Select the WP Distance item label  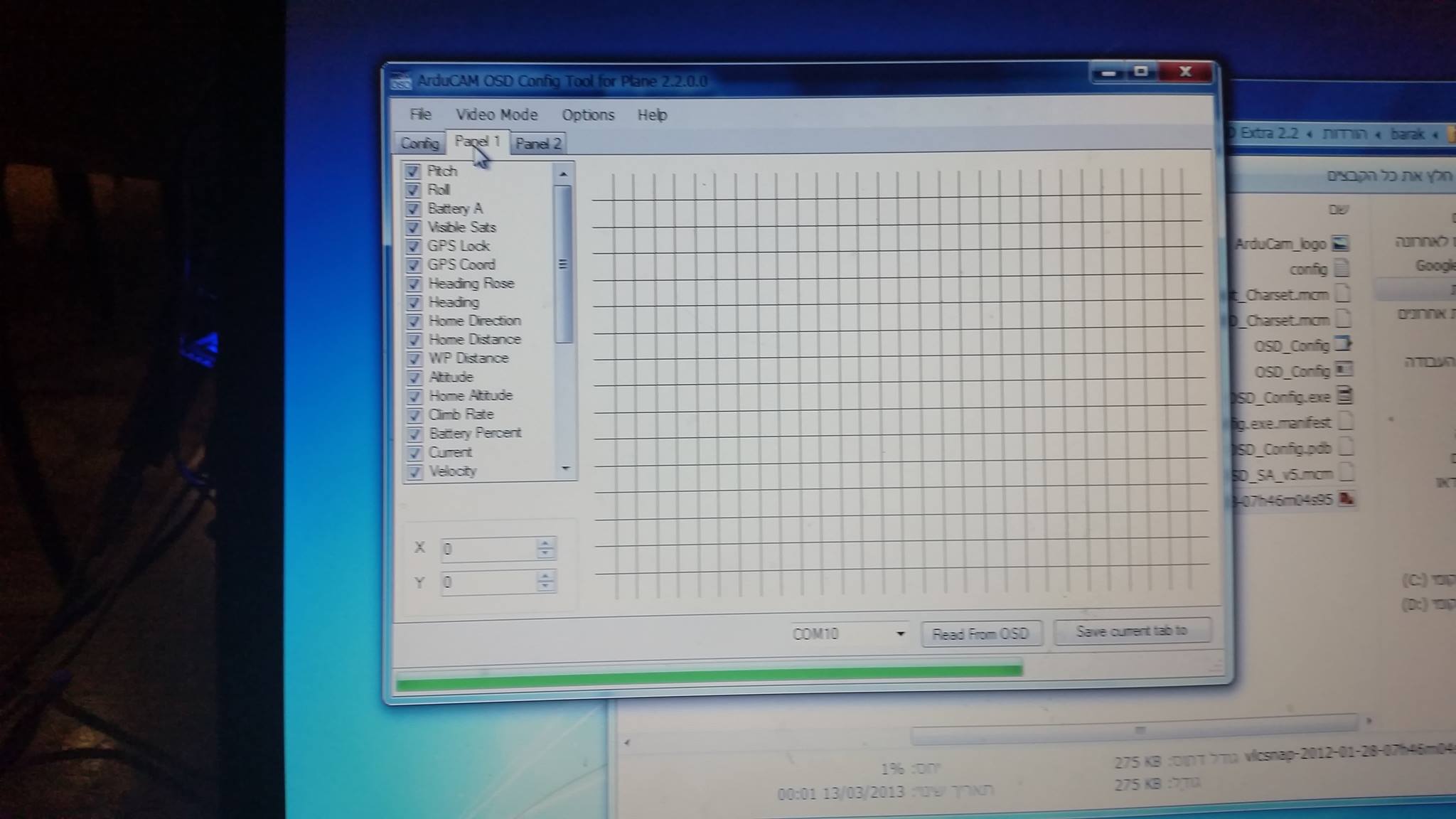click(x=469, y=358)
